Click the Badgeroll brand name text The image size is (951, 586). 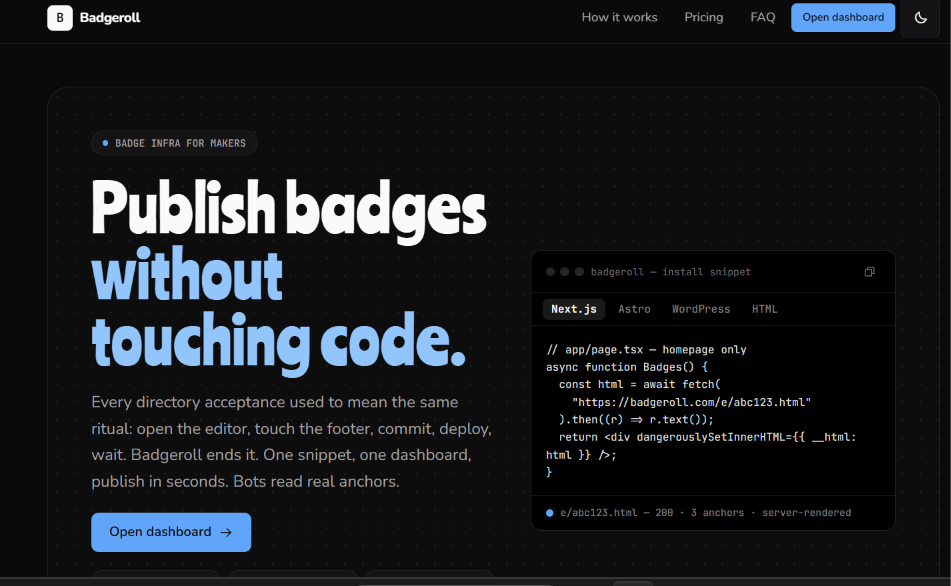[x=110, y=18]
